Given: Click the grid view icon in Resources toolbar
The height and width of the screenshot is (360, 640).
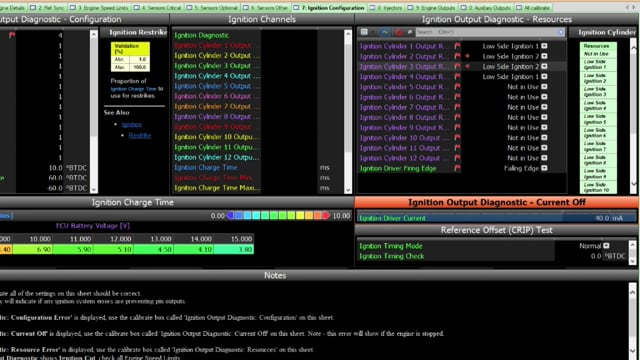Looking at the screenshot, I should (x=364, y=32).
